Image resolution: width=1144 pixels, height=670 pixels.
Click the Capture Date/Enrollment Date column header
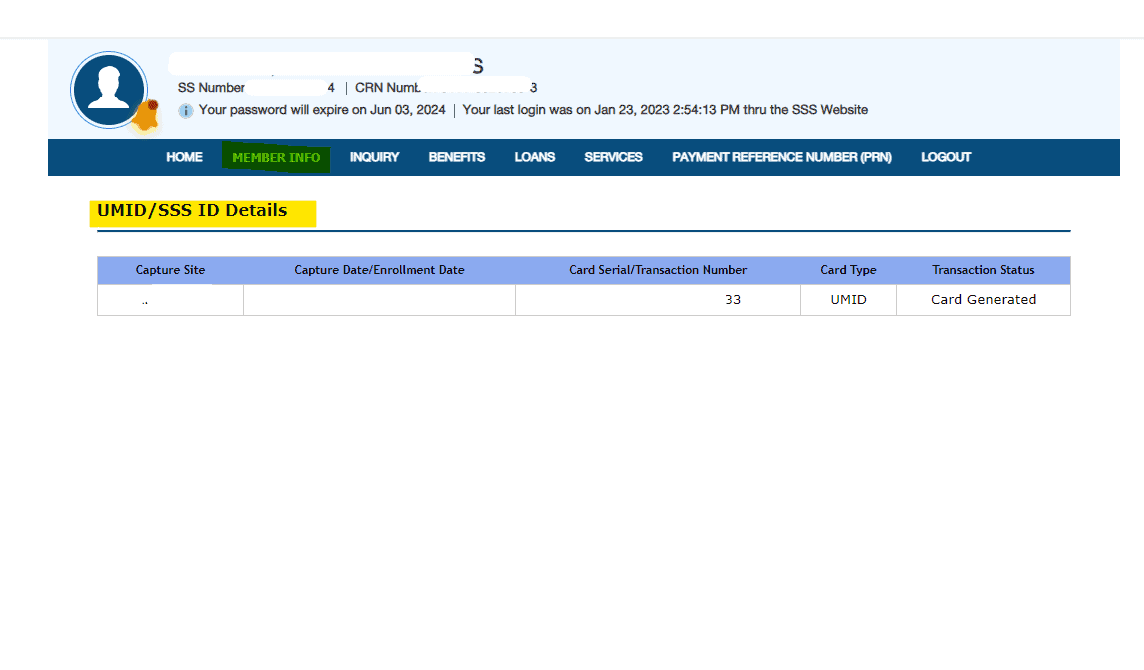pyautogui.click(x=379, y=270)
